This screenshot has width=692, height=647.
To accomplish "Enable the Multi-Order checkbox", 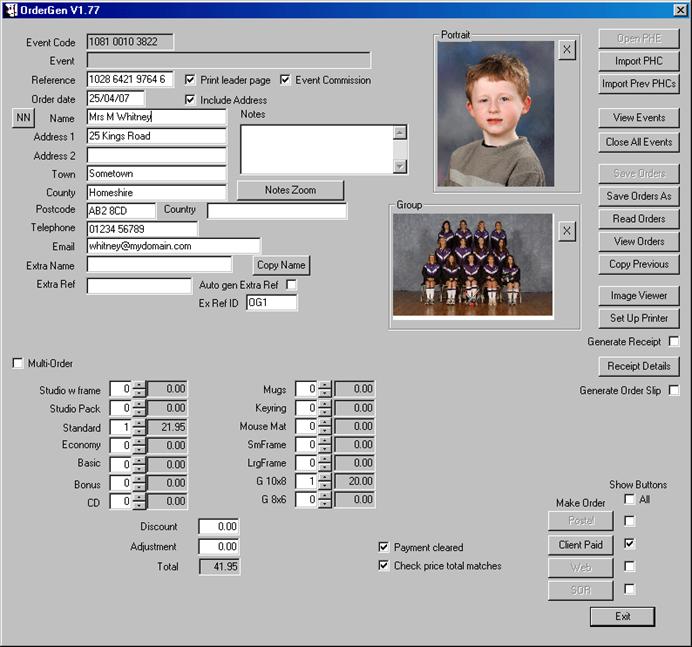I will pos(17,363).
